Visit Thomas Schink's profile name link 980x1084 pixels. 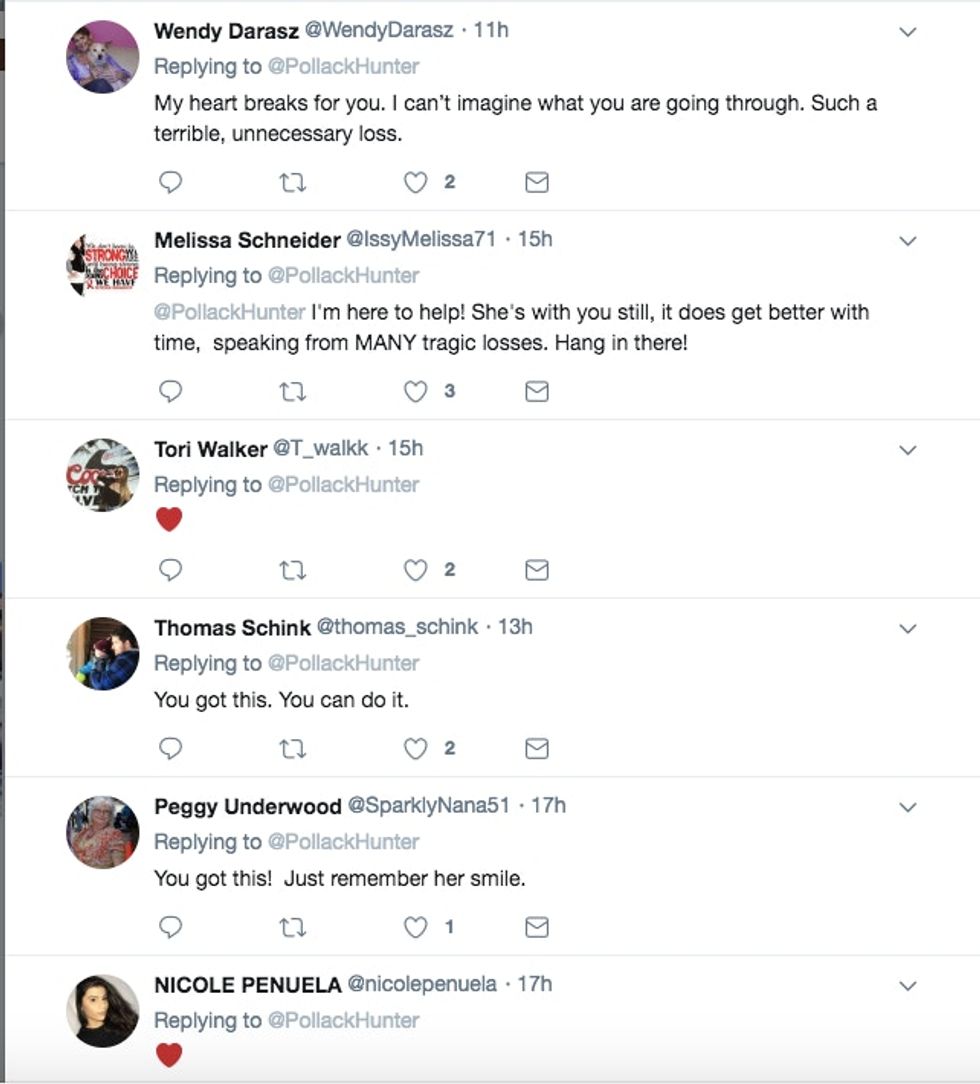[232, 628]
